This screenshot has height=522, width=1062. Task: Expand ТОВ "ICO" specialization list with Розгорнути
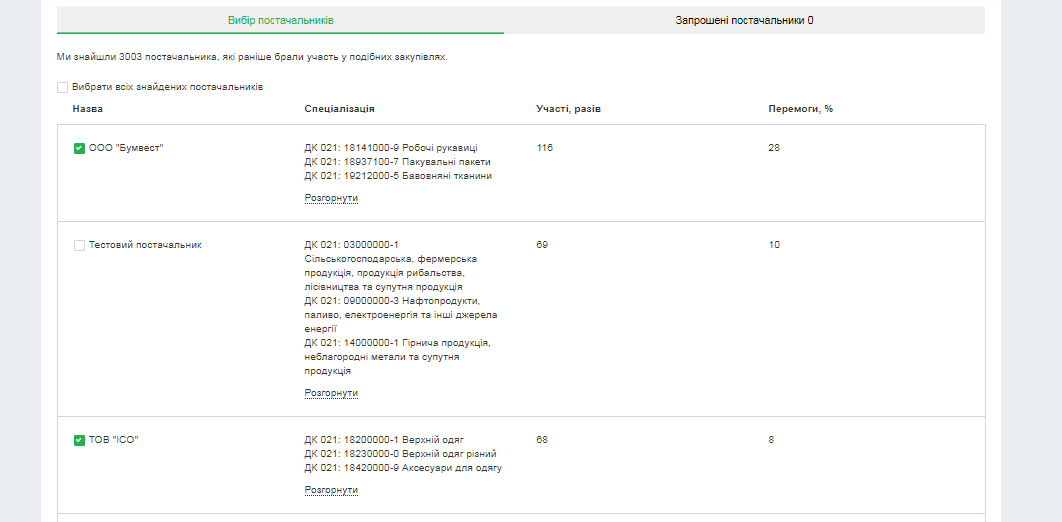tap(331, 490)
